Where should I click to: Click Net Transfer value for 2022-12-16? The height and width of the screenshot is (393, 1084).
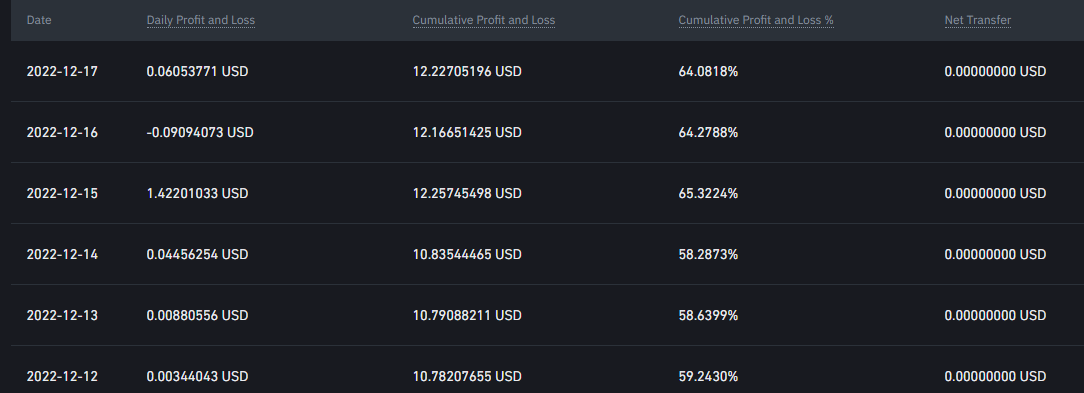click(995, 132)
